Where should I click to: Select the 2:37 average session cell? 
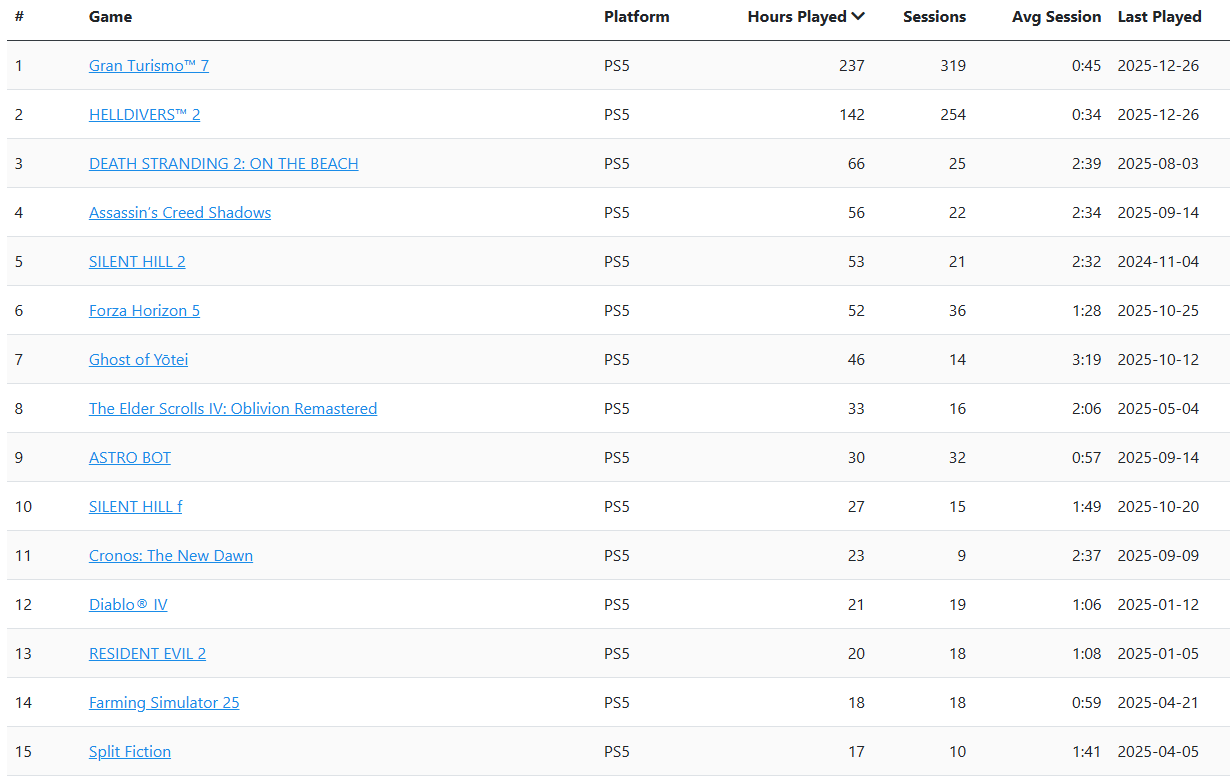[x=1086, y=556]
